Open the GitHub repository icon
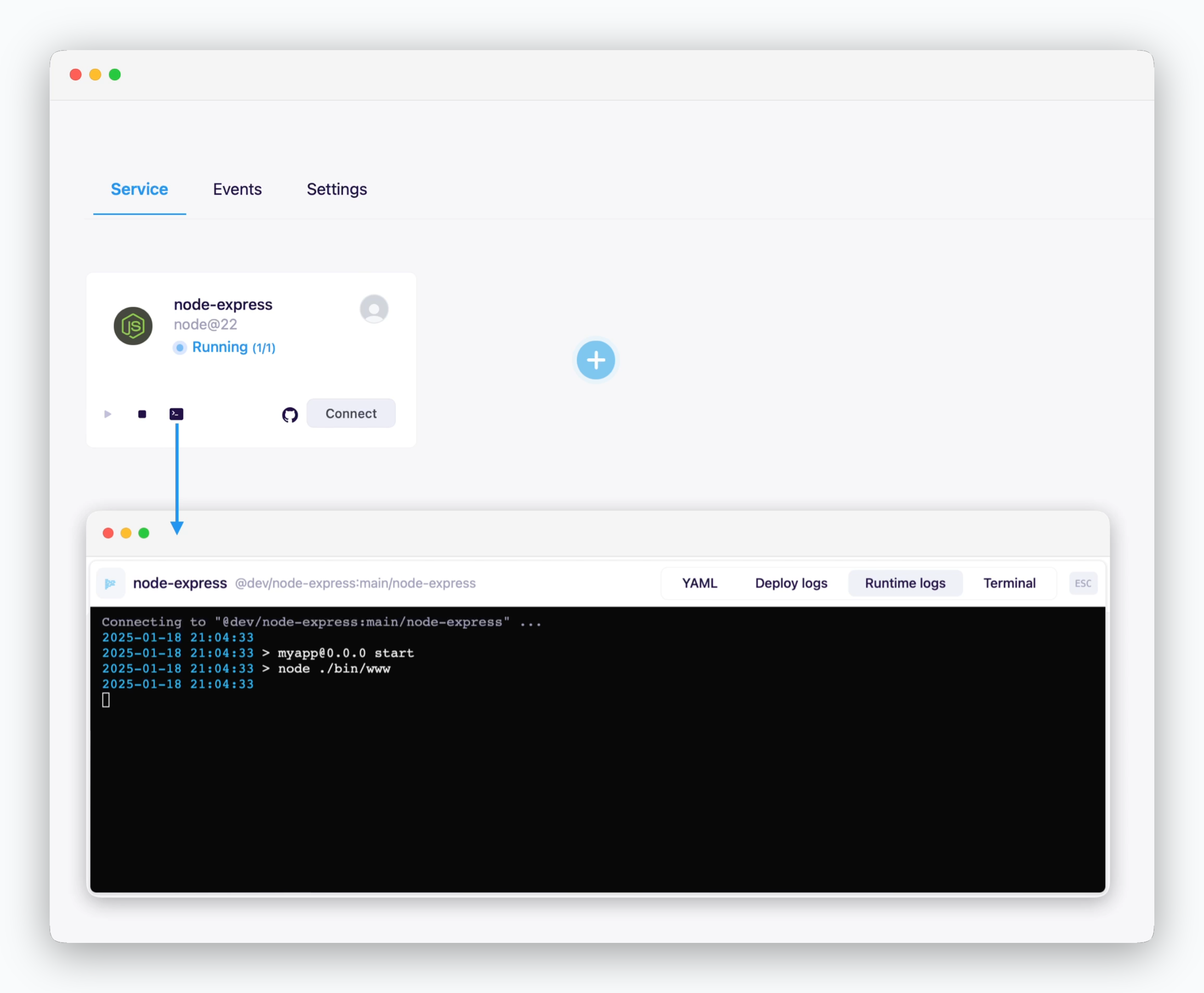Screen dimensions: 1204x993 pyautogui.click(x=290, y=414)
